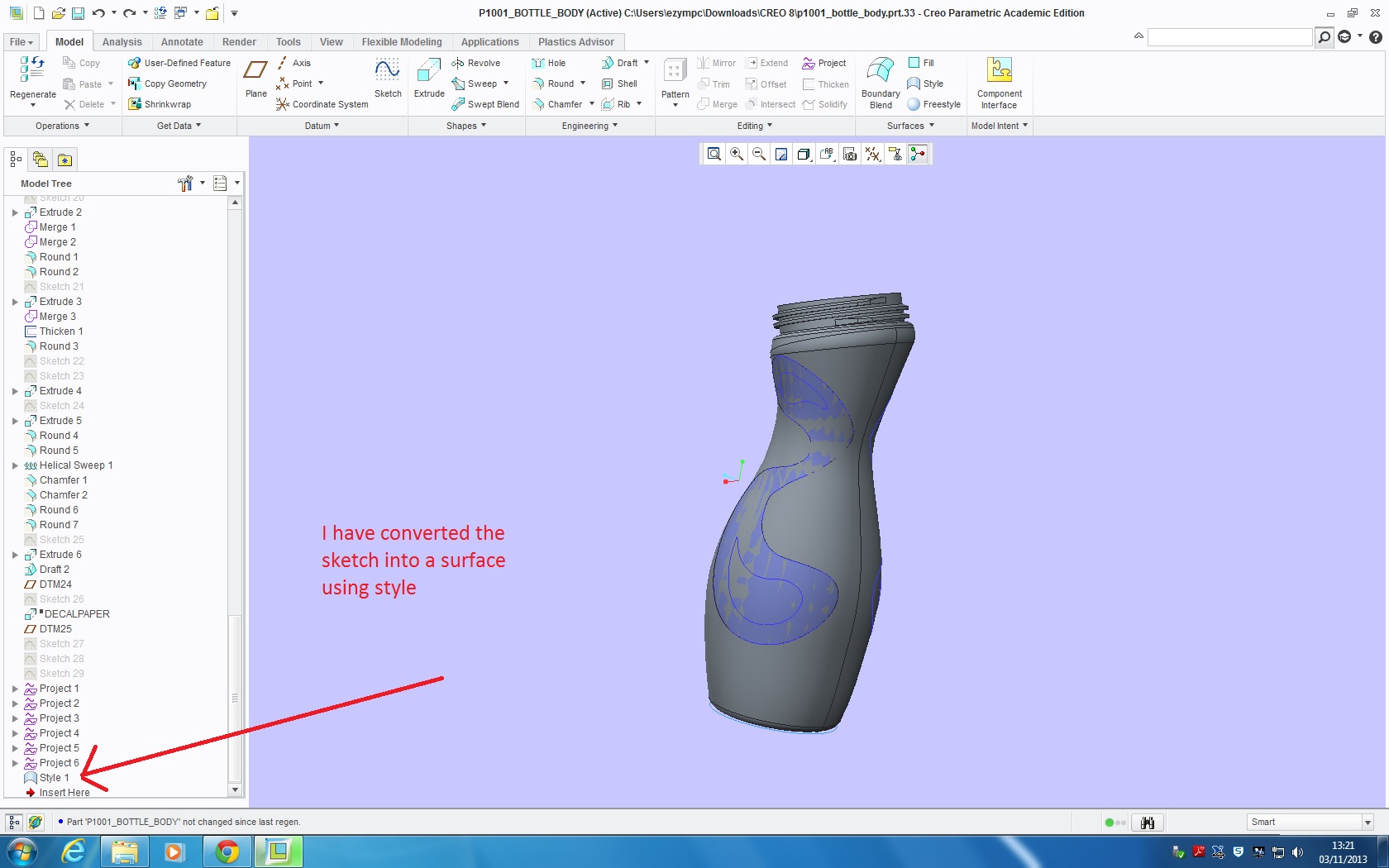Image resolution: width=1389 pixels, height=868 pixels.
Task: Click the Refit zoom icon
Action: tap(714, 154)
